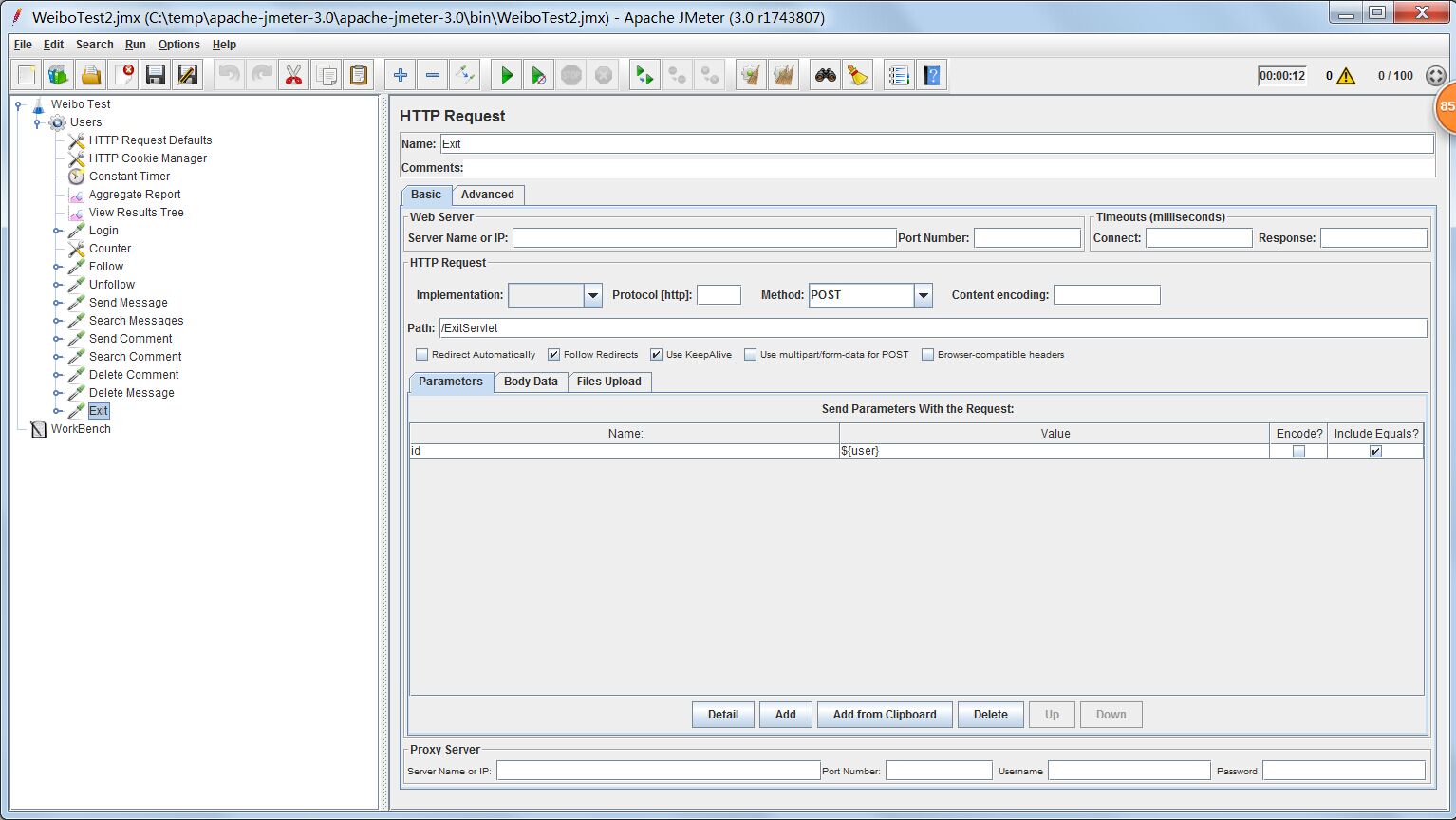Start remote engines with the Remote Start All icon

click(645, 75)
